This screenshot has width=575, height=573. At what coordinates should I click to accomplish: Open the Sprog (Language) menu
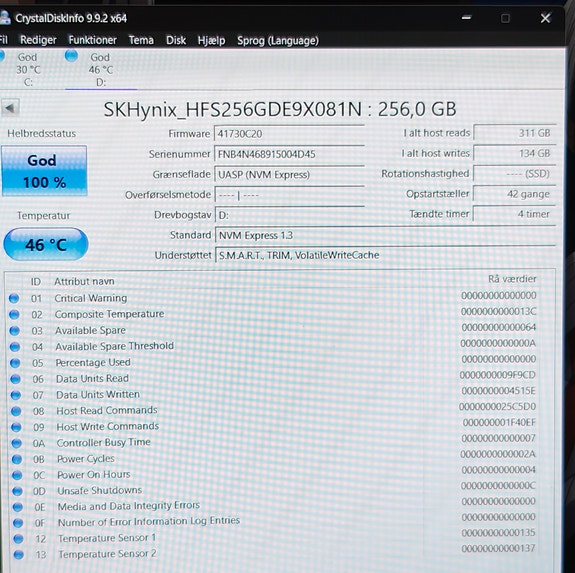click(278, 41)
